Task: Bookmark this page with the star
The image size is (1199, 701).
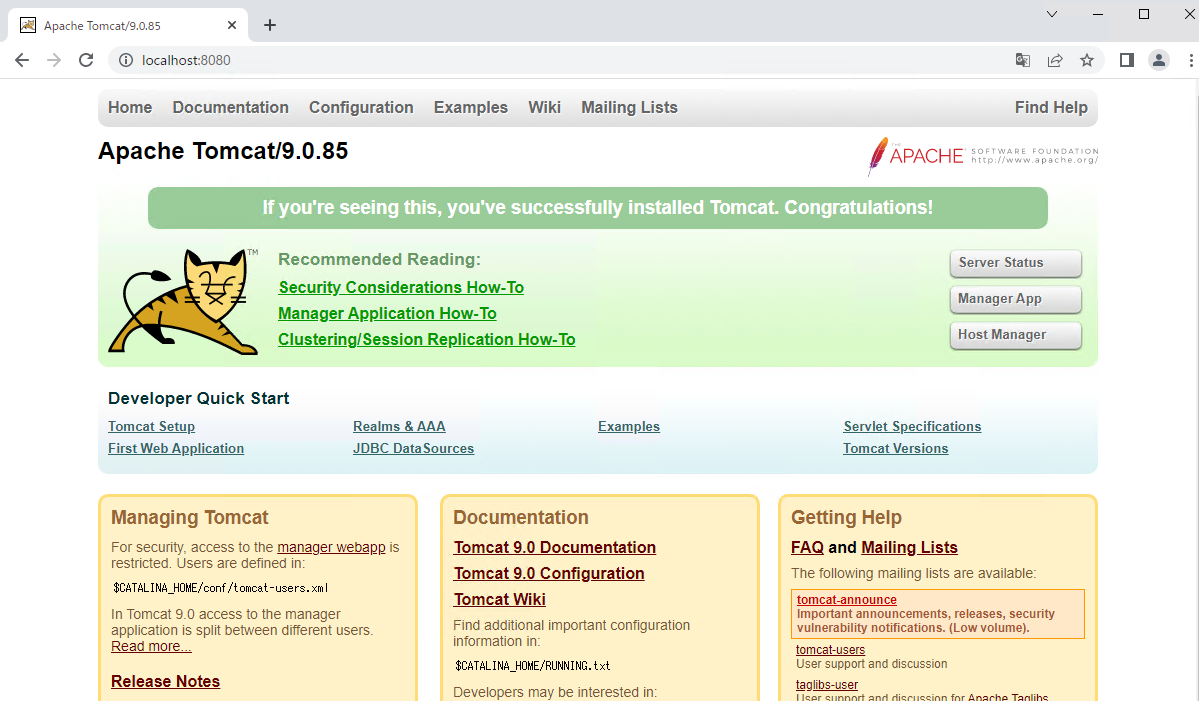Action: coord(1087,60)
